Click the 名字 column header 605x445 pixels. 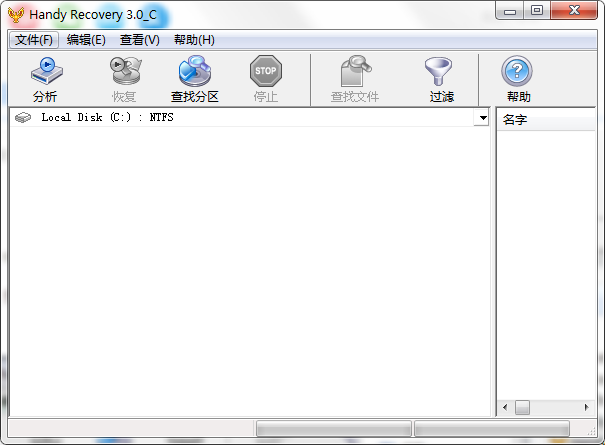pyautogui.click(x=546, y=120)
